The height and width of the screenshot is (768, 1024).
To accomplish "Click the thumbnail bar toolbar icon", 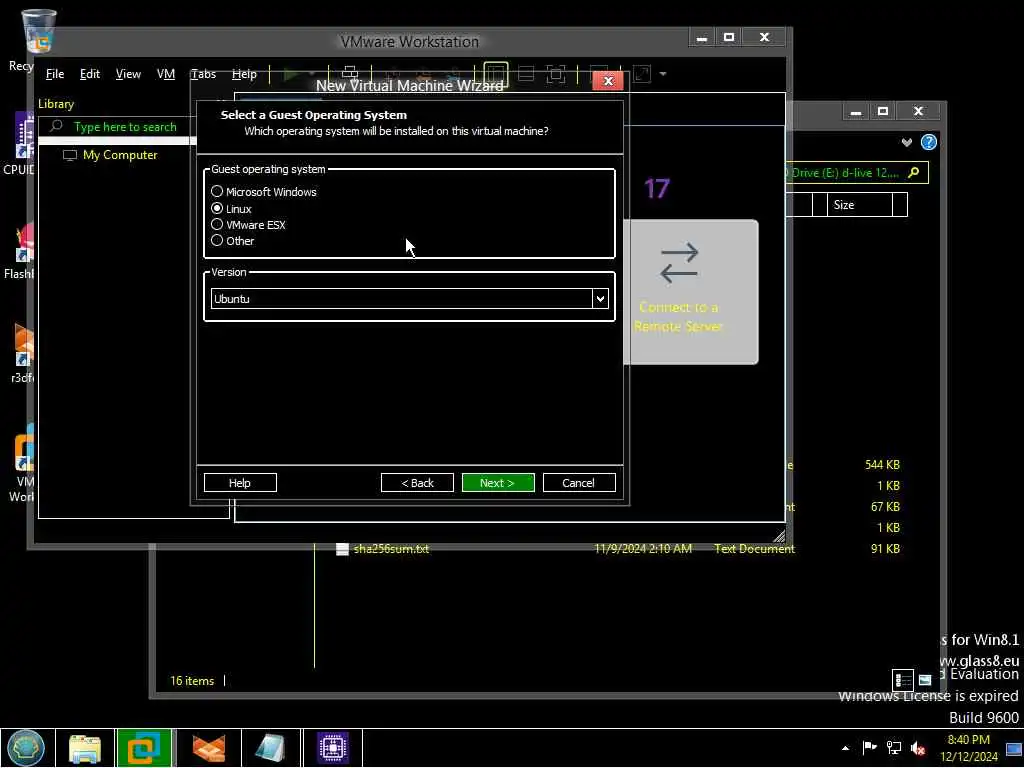I will click(x=526, y=73).
